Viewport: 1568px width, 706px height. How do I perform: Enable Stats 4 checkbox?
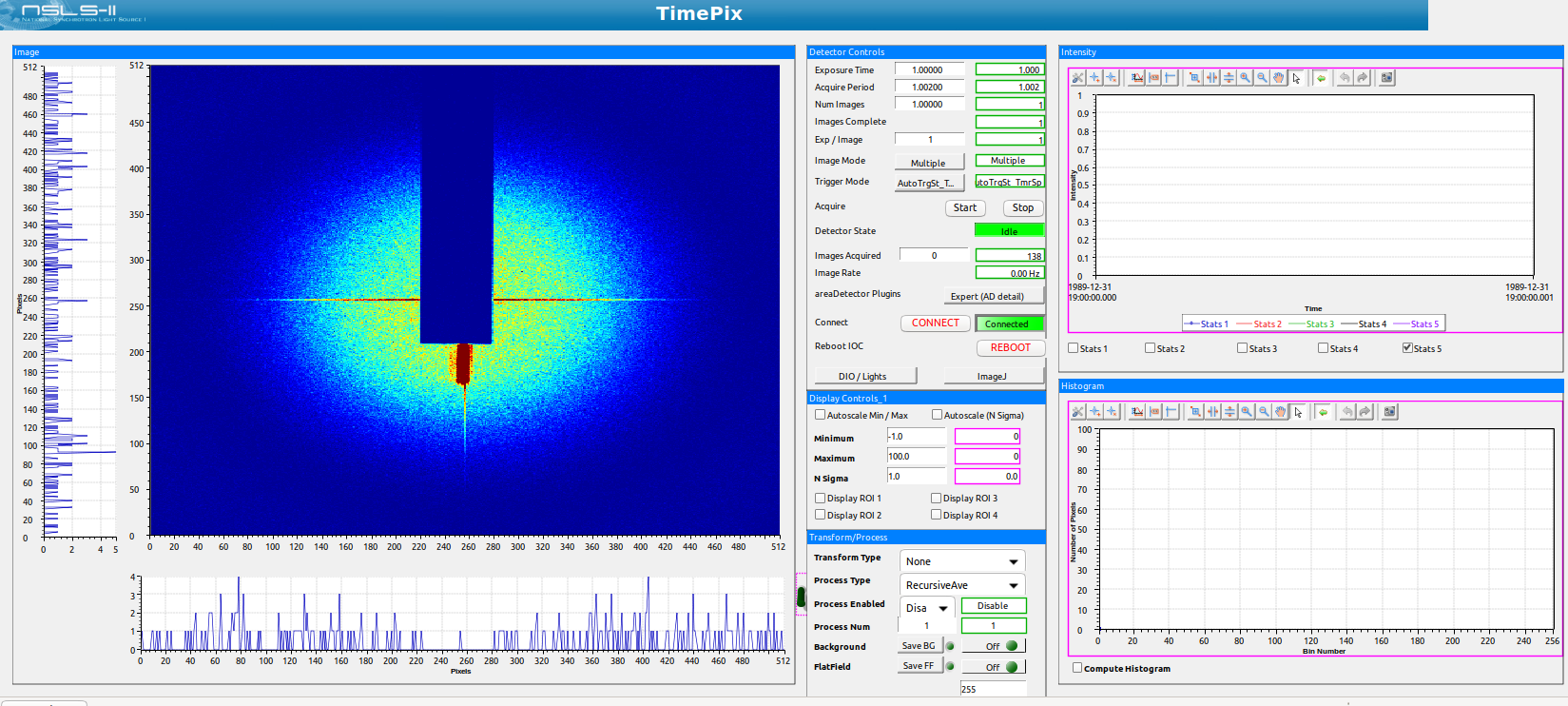(x=1323, y=348)
